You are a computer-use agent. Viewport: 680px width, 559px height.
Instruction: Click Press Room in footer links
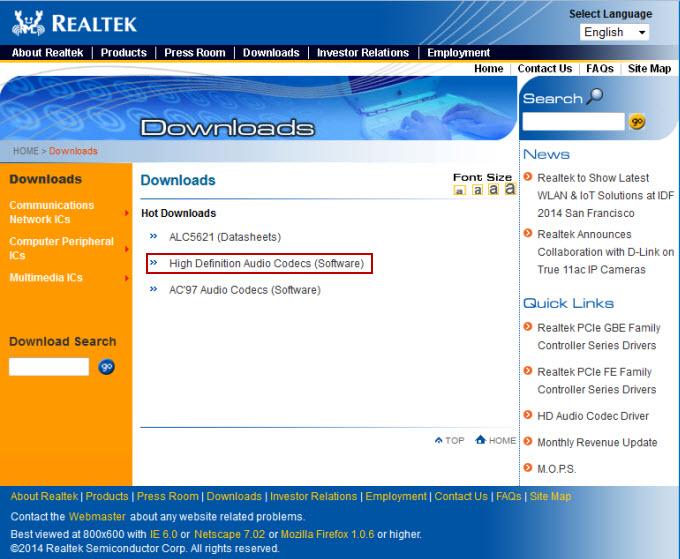(x=167, y=496)
